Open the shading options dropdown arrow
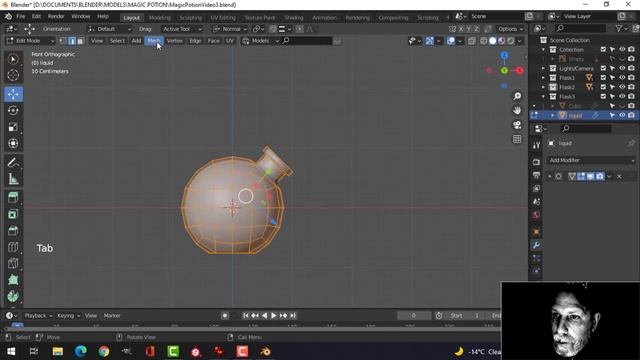 click(520, 41)
